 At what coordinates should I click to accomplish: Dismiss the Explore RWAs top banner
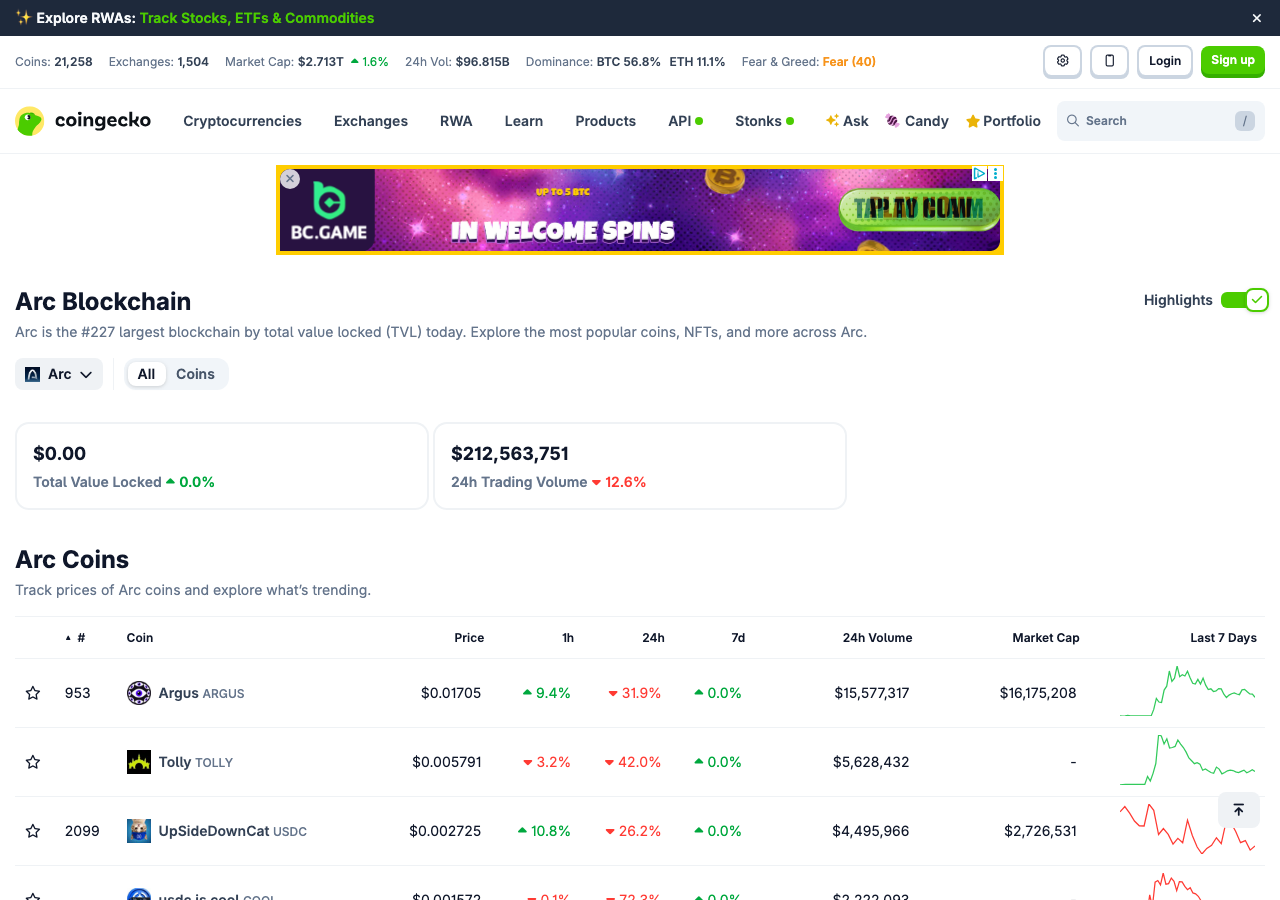1257,18
